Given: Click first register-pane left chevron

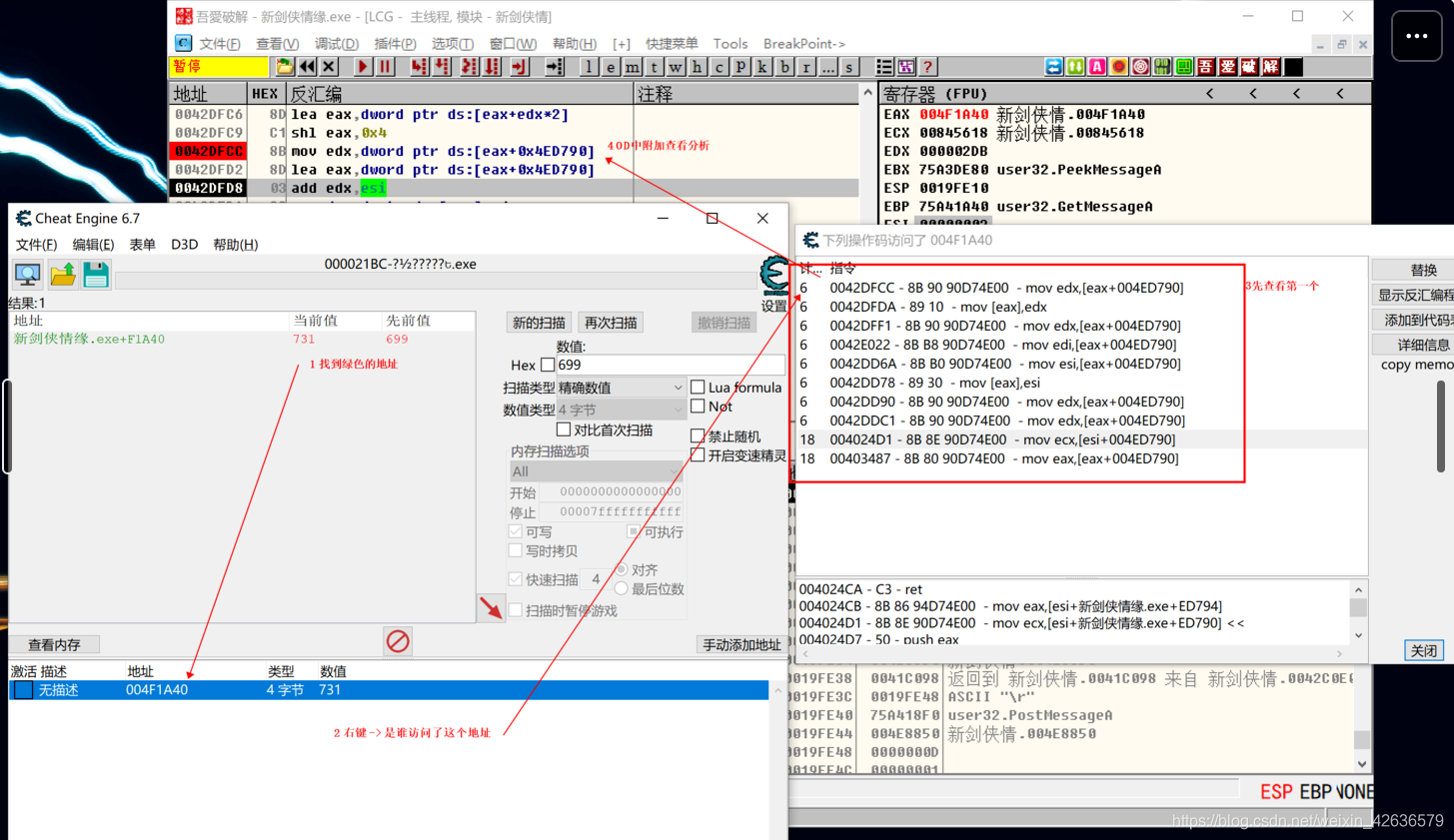Looking at the screenshot, I should [1210, 94].
